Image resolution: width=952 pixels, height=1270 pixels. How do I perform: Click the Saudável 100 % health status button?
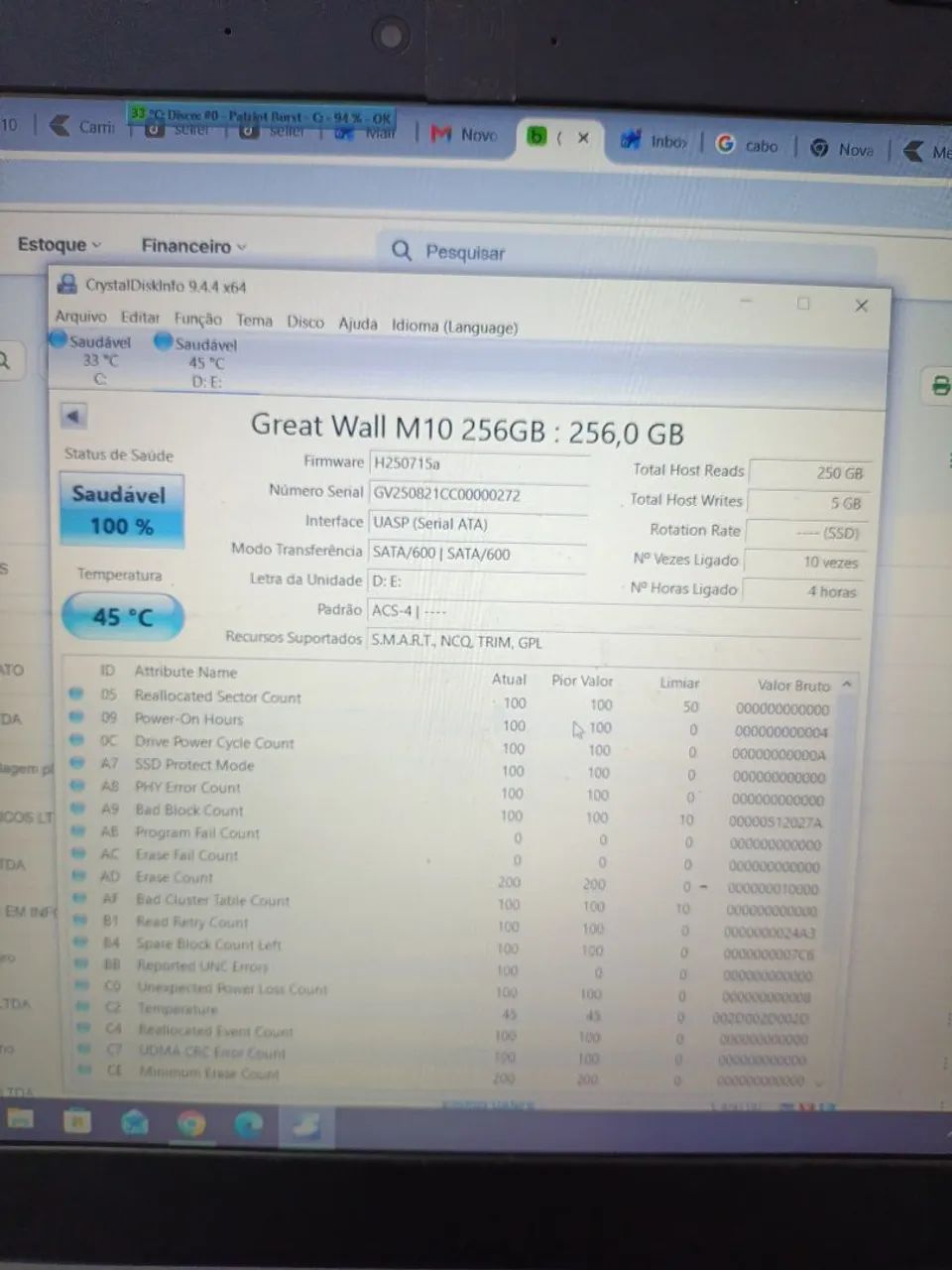point(121,510)
